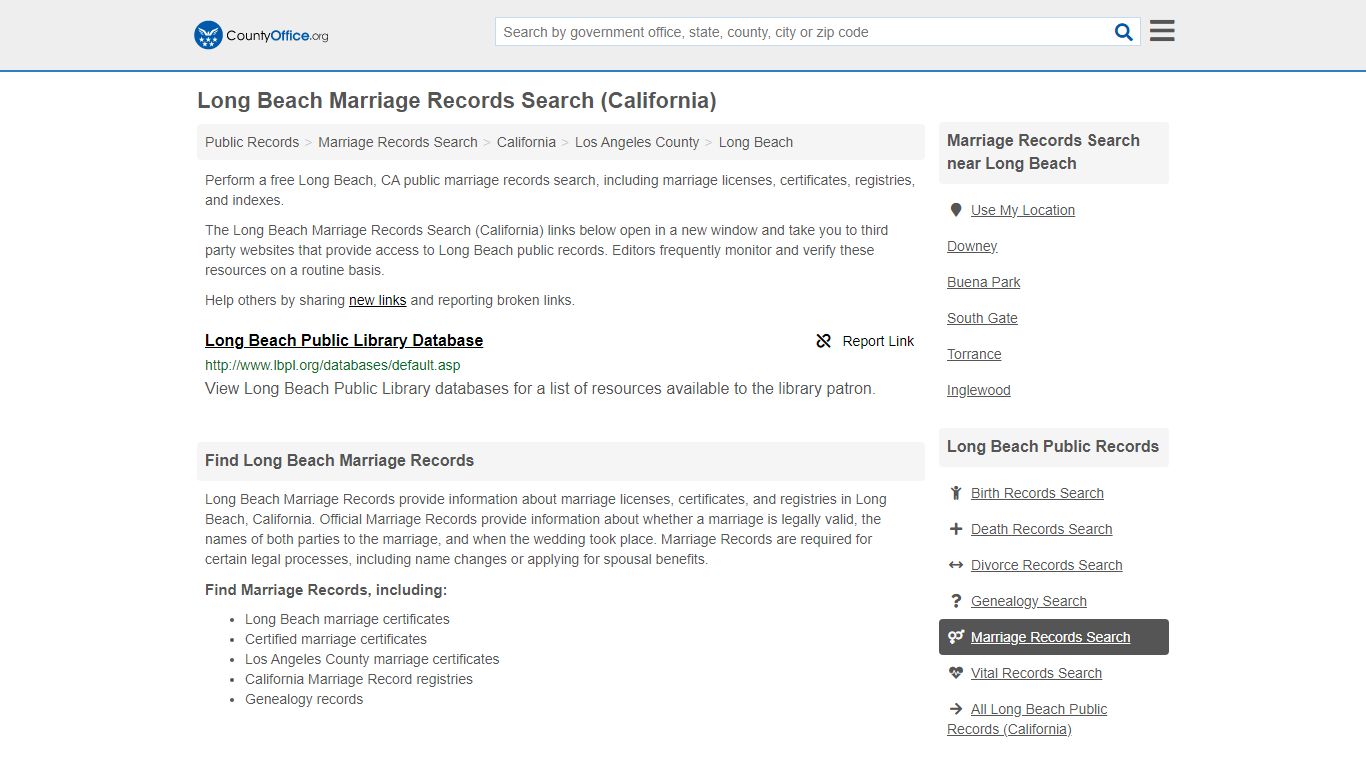Click the Genealogy question mark icon

(956, 601)
